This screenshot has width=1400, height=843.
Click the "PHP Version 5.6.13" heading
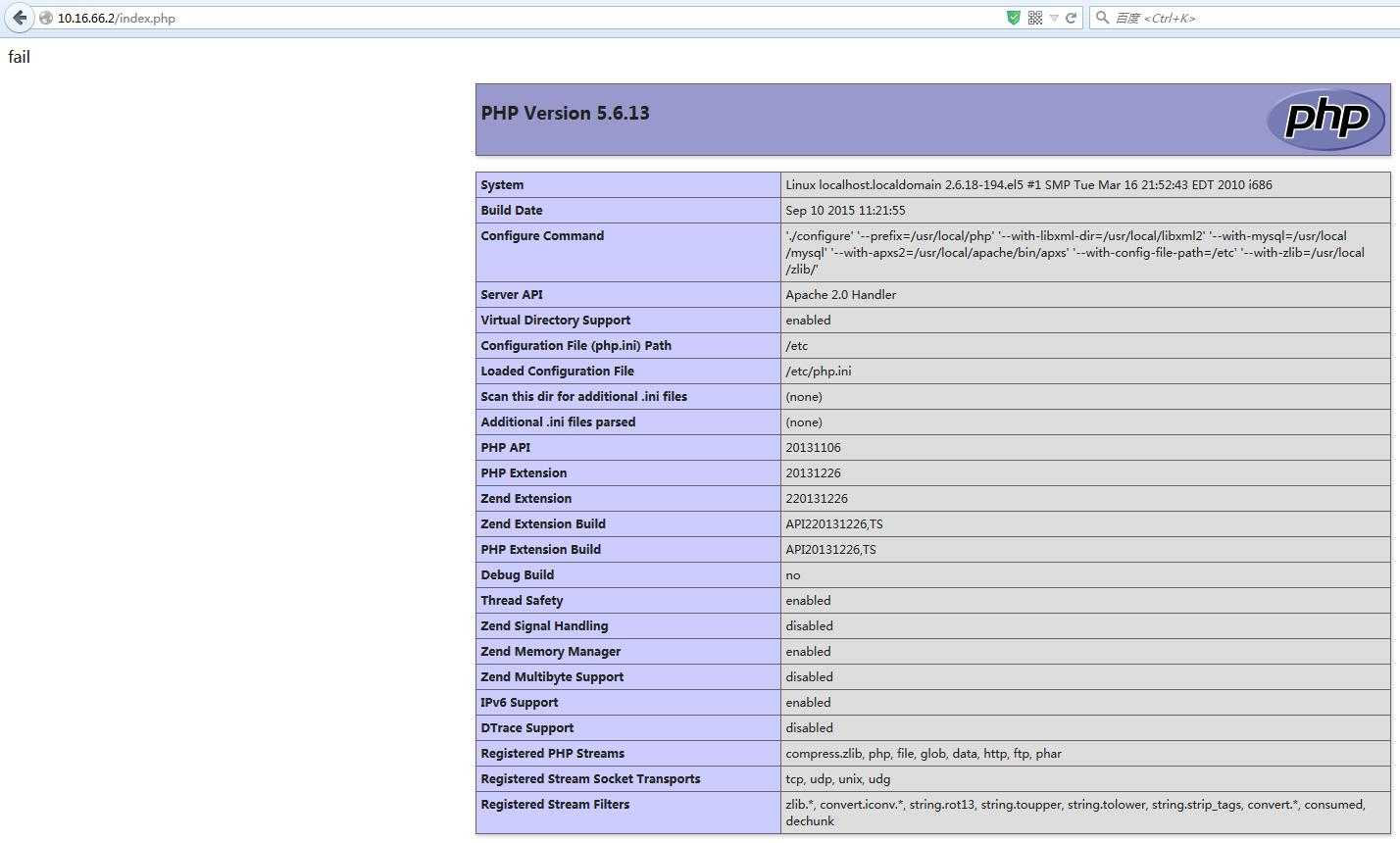(565, 113)
